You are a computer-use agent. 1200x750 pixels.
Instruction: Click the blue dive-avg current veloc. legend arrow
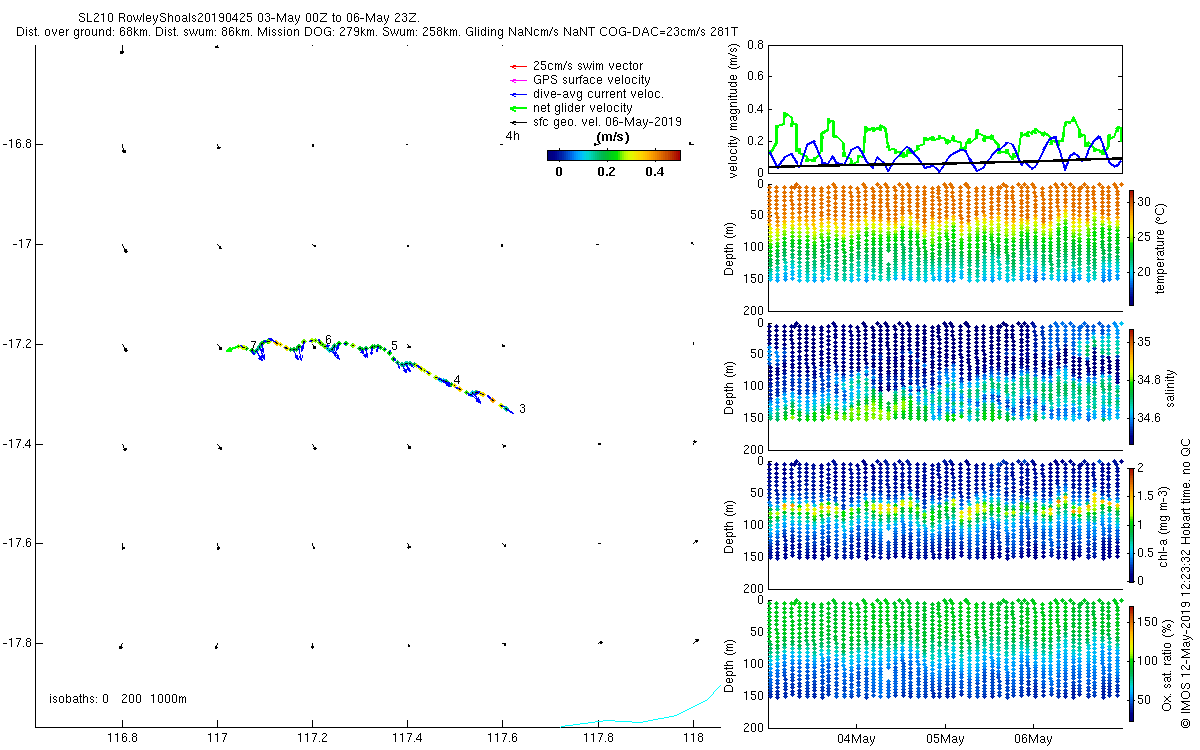tap(517, 94)
